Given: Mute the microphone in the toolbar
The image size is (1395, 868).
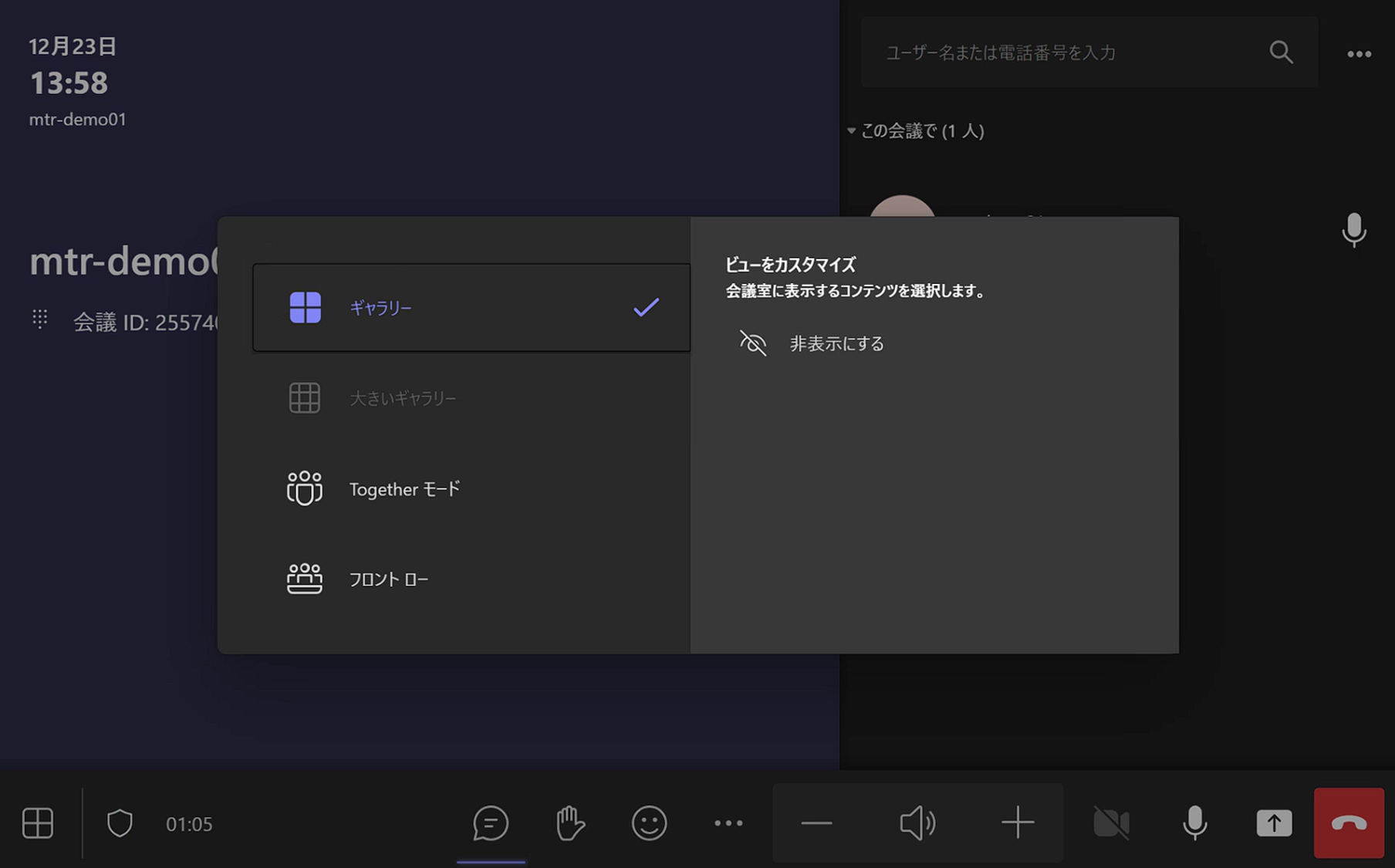Looking at the screenshot, I should click(x=1194, y=822).
